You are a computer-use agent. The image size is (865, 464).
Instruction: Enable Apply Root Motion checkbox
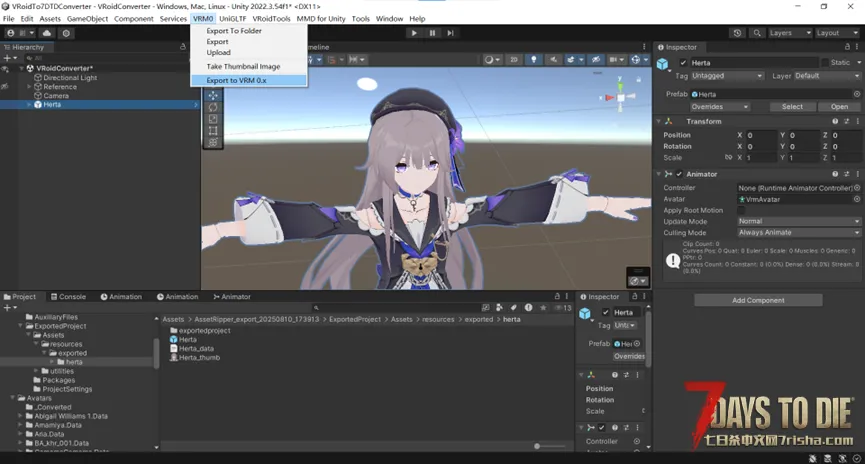(x=741, y=210)
